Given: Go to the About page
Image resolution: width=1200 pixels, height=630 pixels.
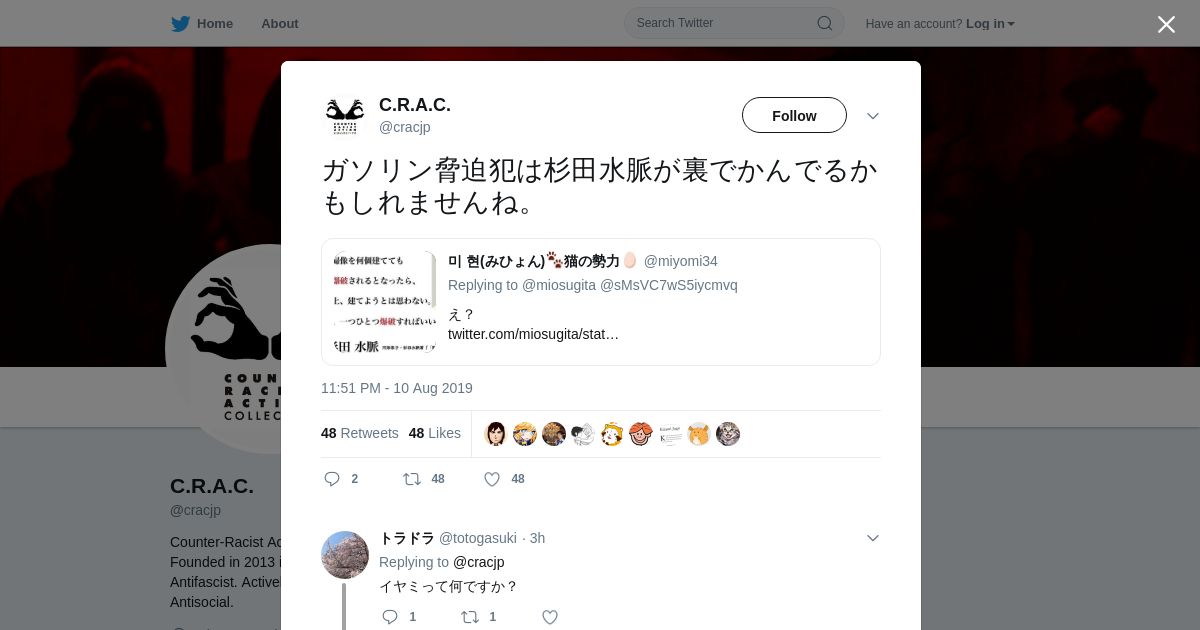Looking at the screenshot, I should pos(280,23).
